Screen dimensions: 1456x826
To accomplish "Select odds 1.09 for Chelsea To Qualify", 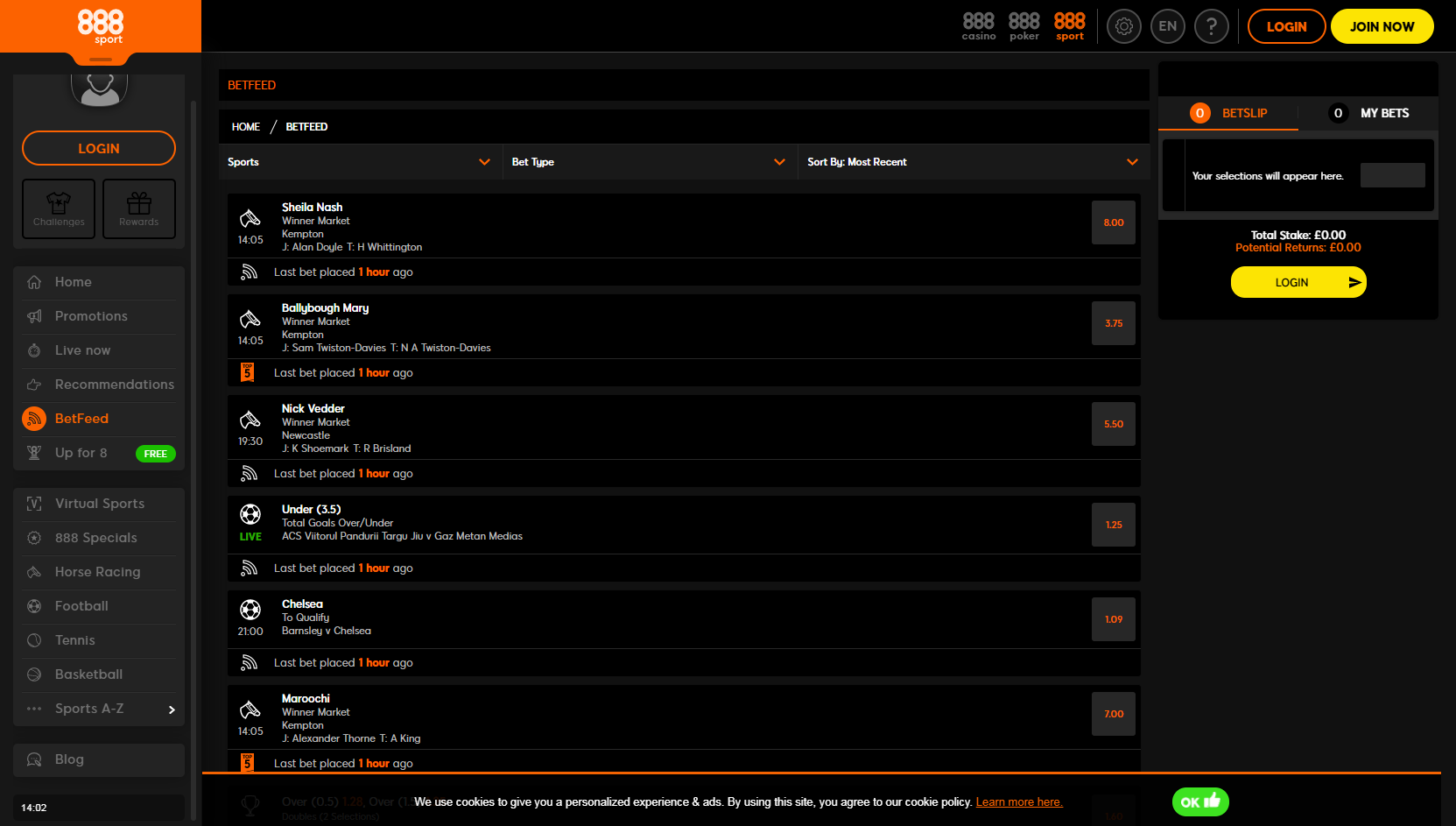I will coord(1114,619).
